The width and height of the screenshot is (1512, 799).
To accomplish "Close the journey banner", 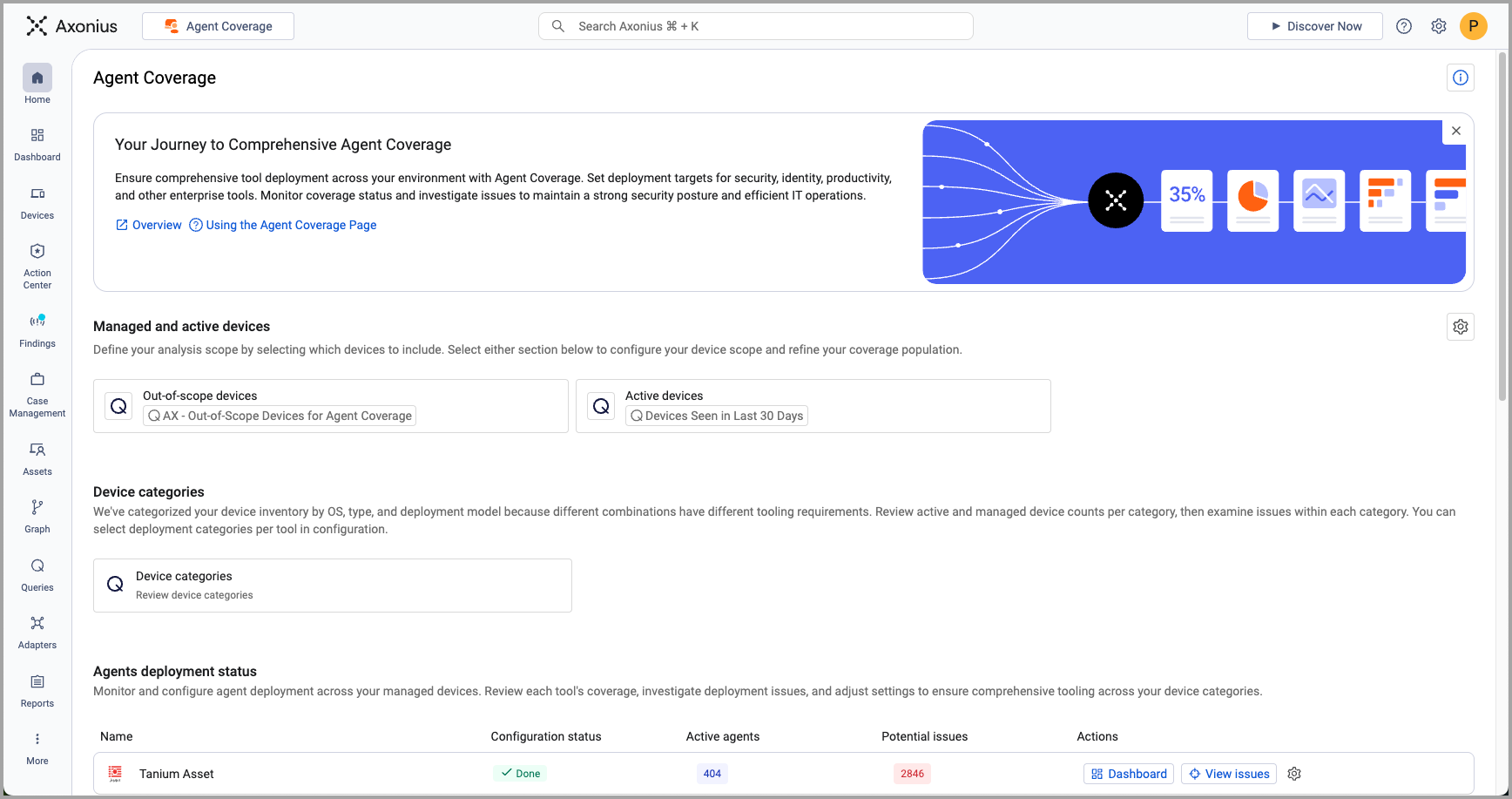I will tap(1456, 131).
